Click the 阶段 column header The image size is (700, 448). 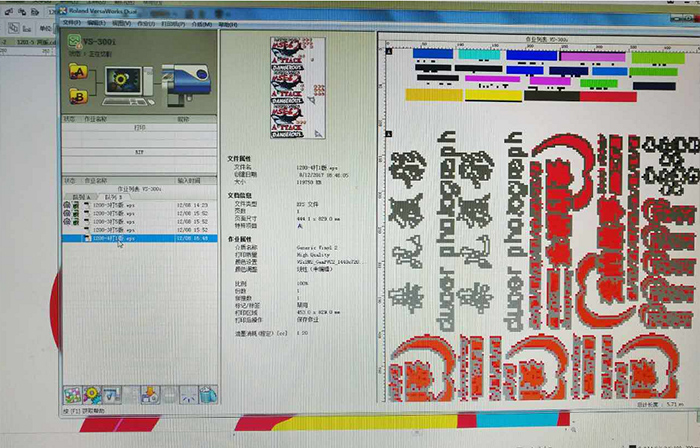coord(183,119)
